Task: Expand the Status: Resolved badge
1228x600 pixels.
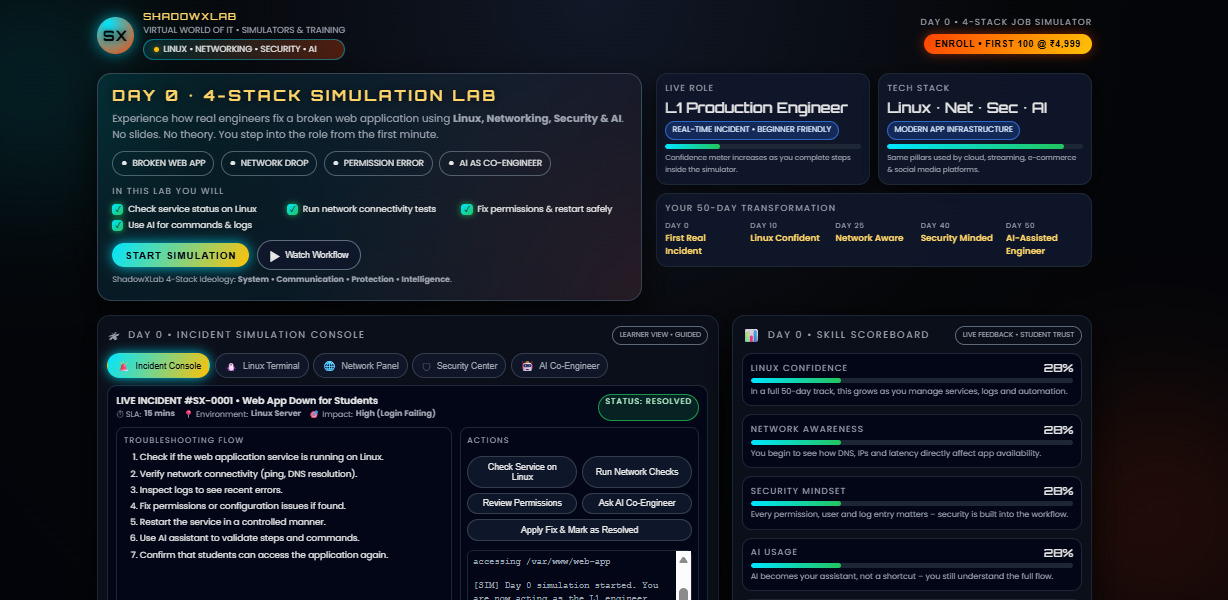Action: (648, 407)
